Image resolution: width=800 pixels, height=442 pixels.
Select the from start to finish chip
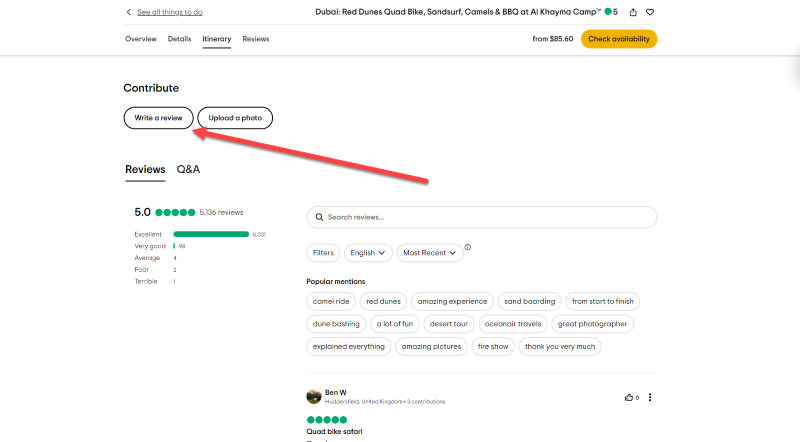click(603, 302)
